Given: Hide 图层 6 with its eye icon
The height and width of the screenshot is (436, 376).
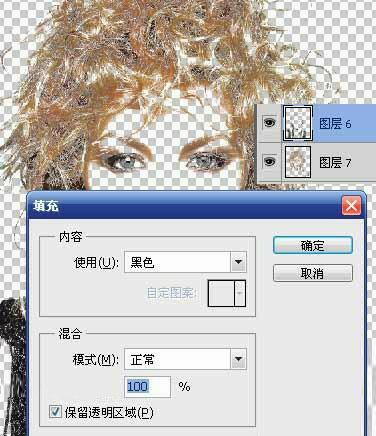Looking at the screenshot, I should (x=269, y=123).
